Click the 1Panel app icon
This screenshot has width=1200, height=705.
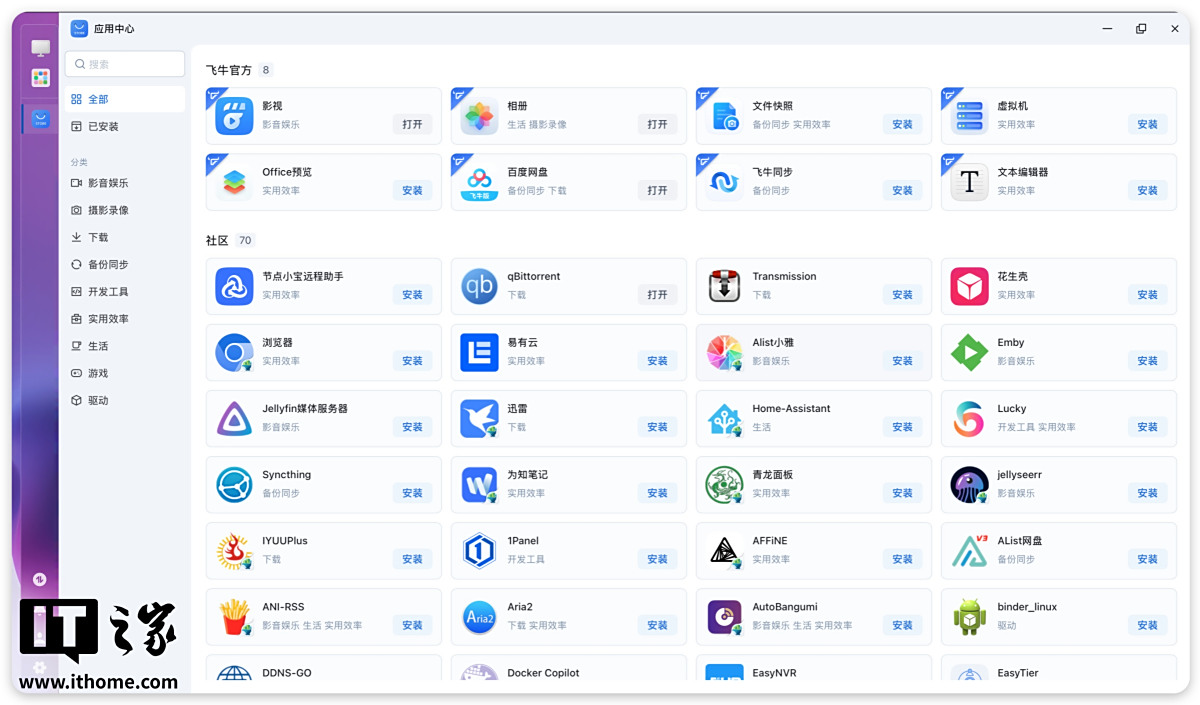(479, 551)
